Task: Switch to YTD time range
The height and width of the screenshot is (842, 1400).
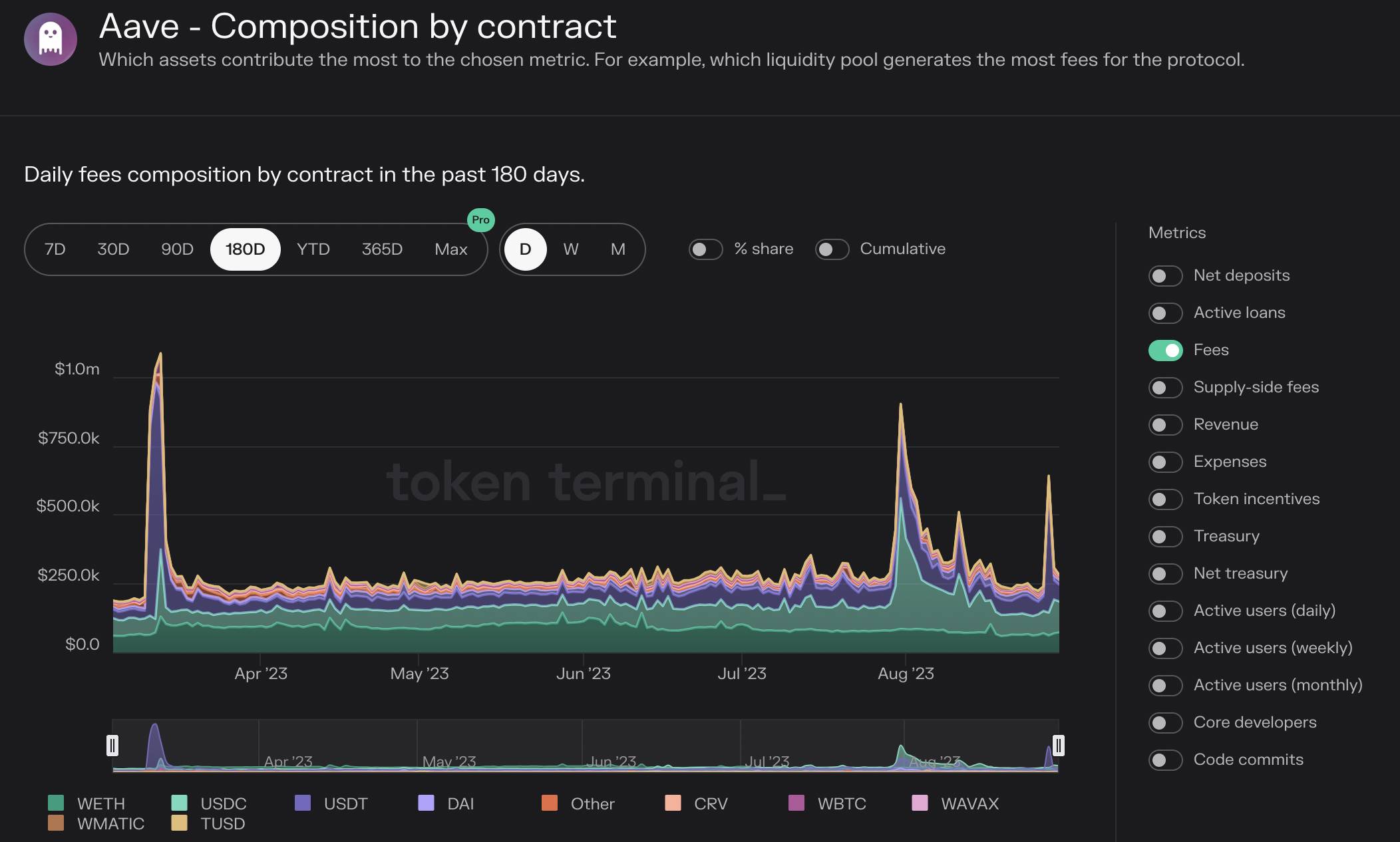Action: point(313,249)
